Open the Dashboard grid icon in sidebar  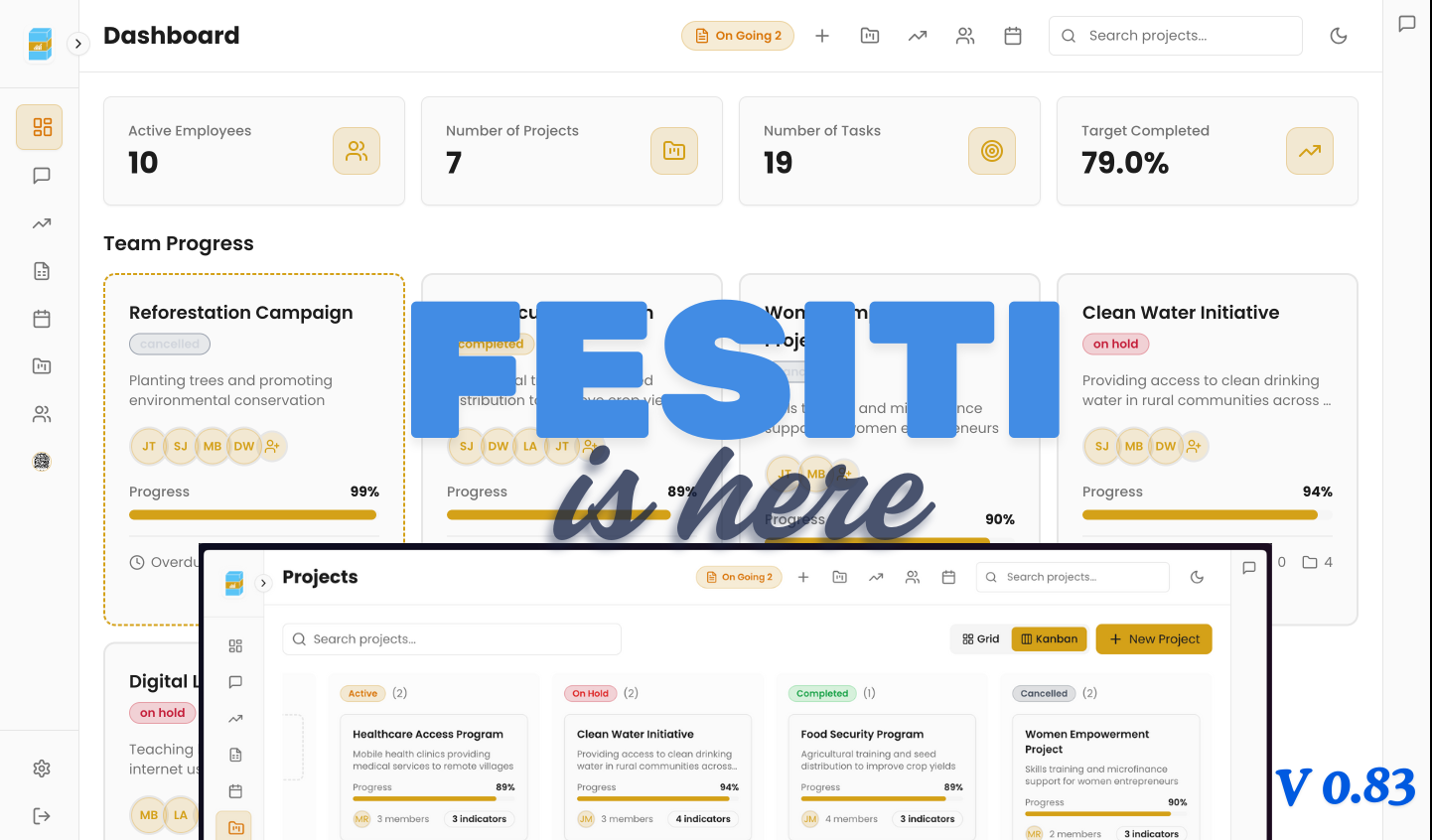point(40,127)
